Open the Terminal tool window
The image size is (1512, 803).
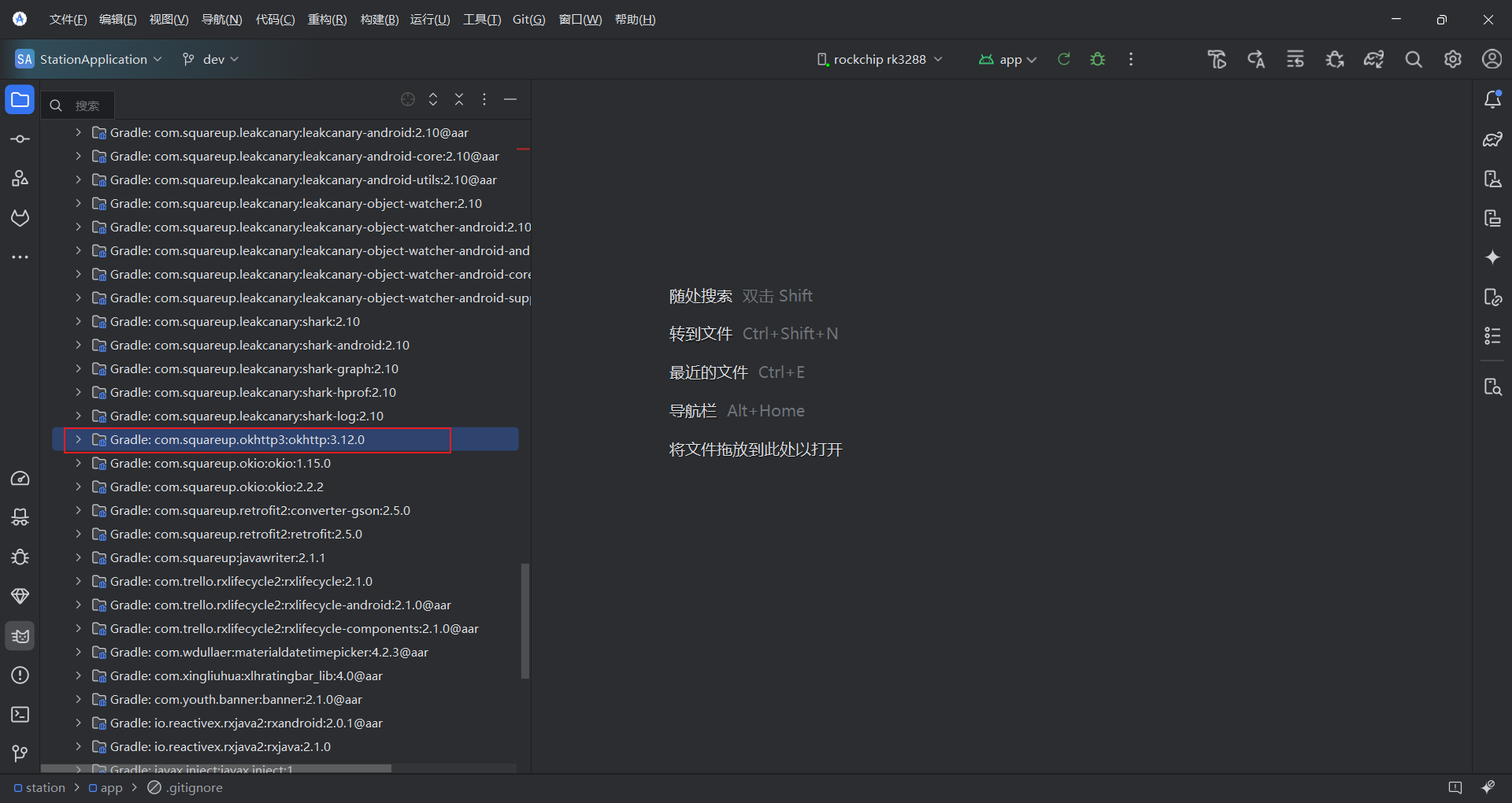pyautogui.click(x=20, y=715)
